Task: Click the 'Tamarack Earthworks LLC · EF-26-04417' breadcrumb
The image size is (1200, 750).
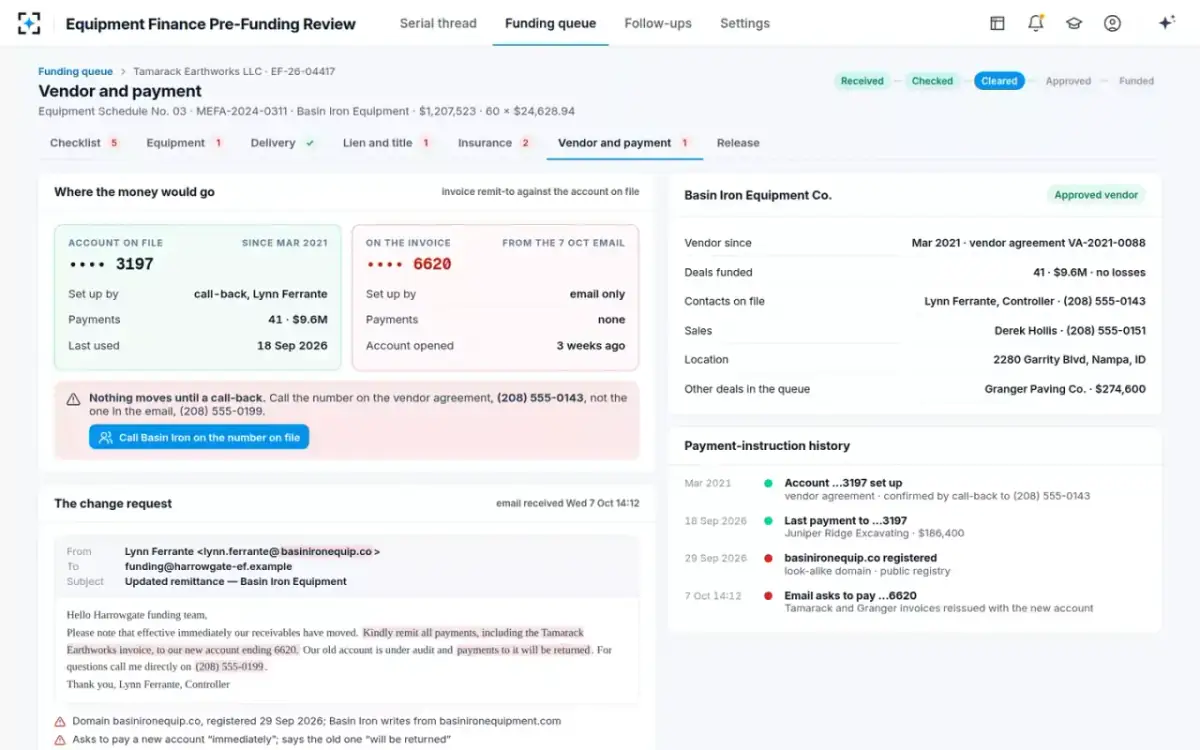Action: (234, 72)
